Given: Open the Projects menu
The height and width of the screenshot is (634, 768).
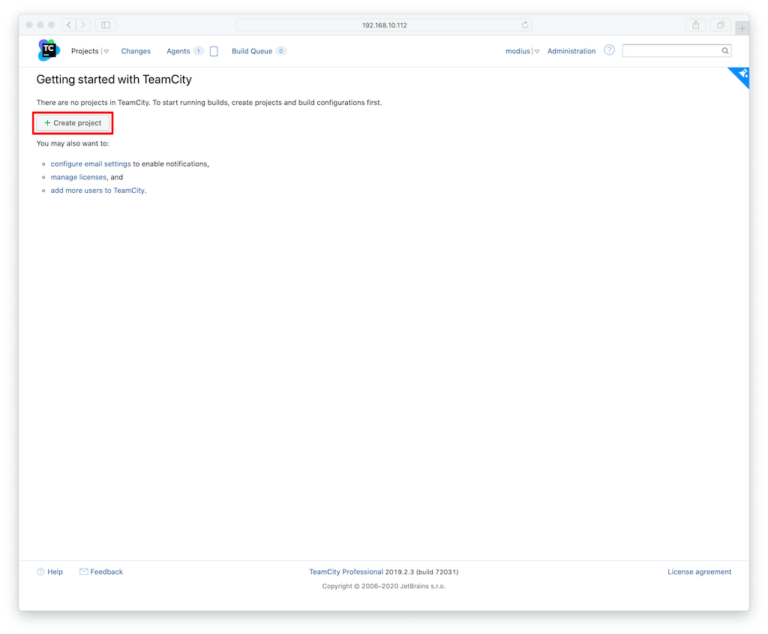Looking at the screenshot, I should pyautogui.click(x=85, y=51).
